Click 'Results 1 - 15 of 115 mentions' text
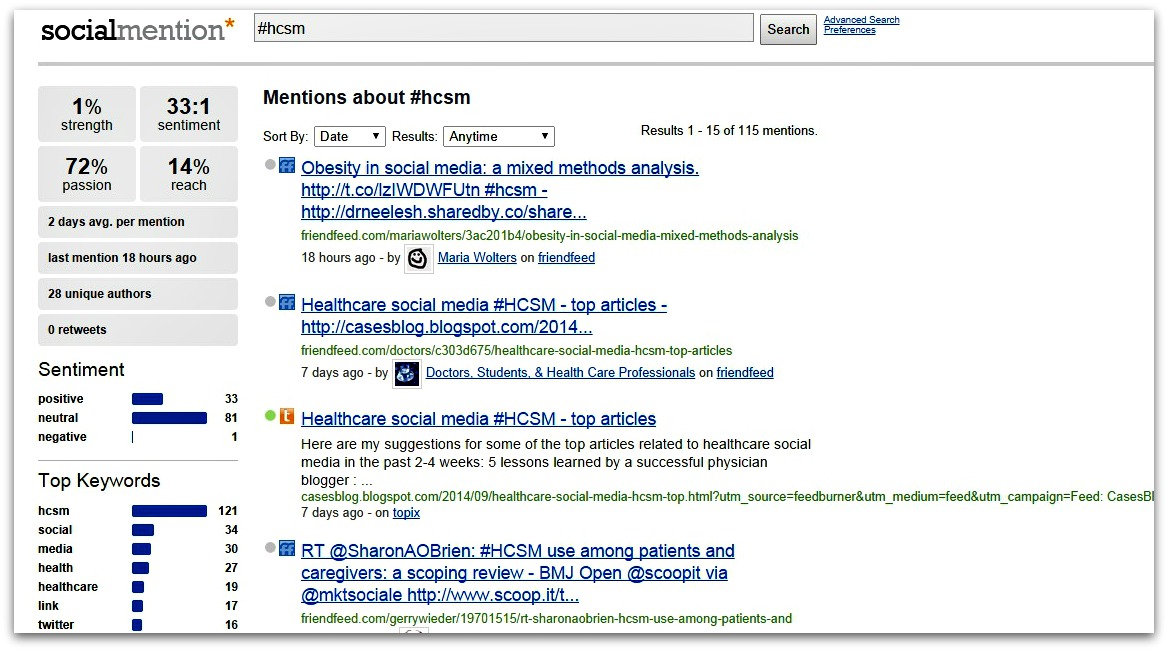1168x651 pixels. pyautogui.click(x=729, y=130)
